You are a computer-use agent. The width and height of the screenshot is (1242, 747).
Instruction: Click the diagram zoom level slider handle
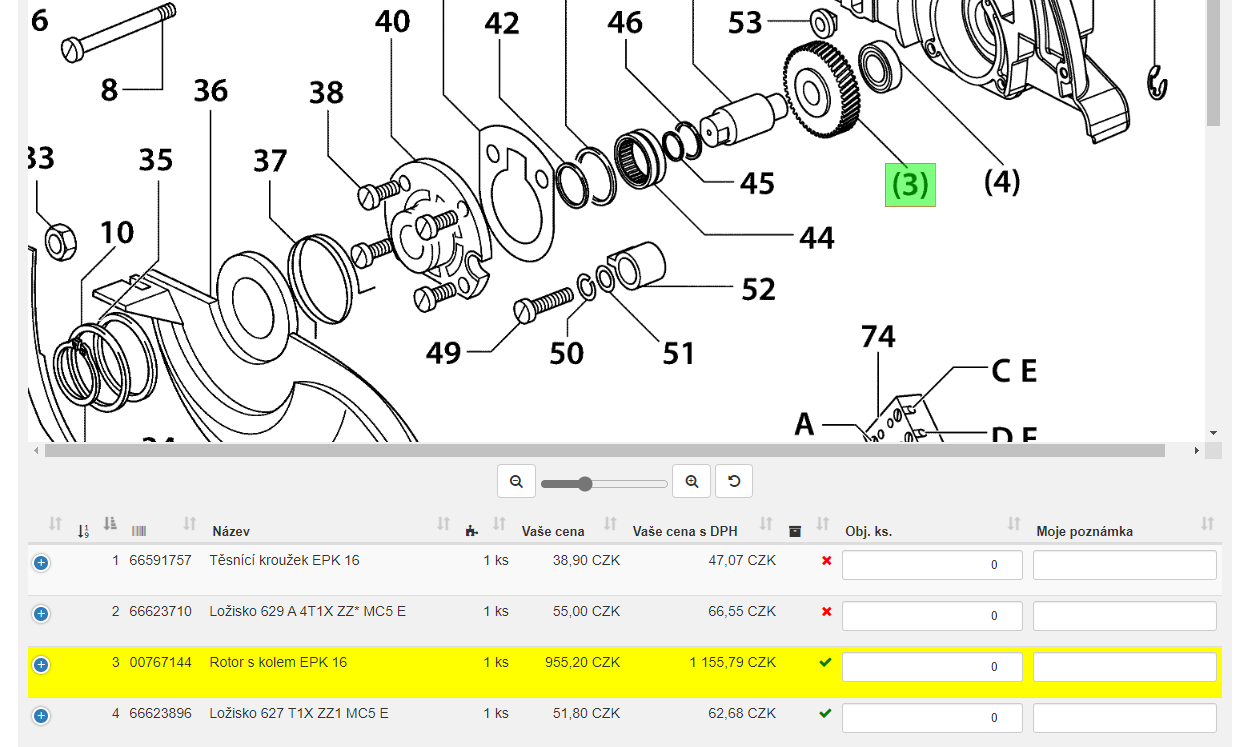585,484
